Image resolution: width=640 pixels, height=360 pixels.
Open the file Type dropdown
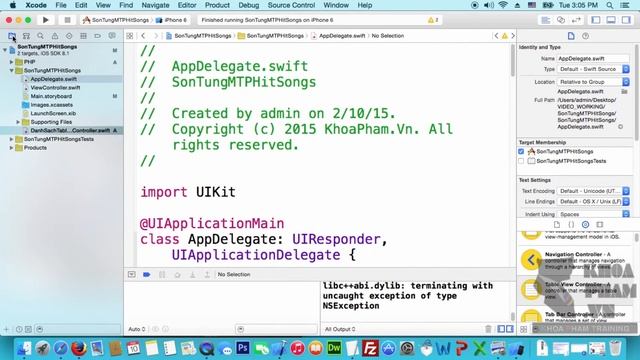pyautogui.click(x=593, y=69)
